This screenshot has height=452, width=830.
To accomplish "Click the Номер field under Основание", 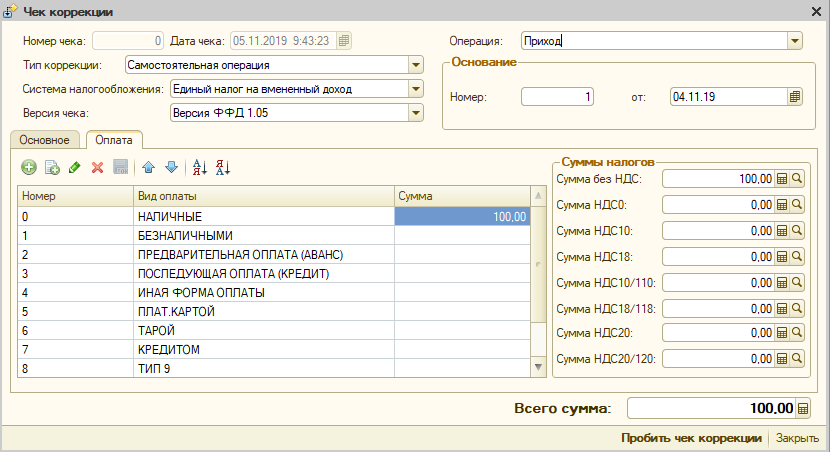I will click(557, 97).
